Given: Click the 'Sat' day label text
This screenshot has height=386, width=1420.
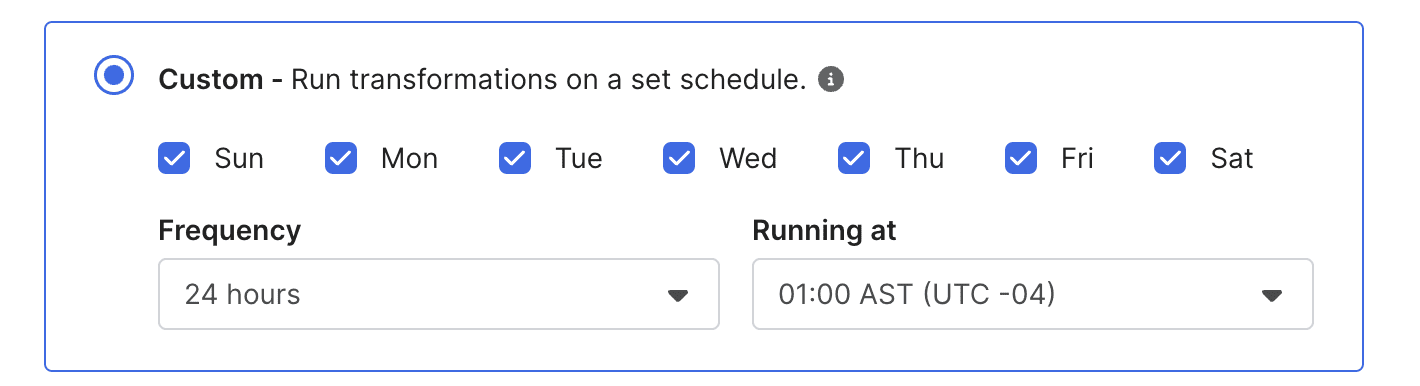Looking at the screenshot, I should (x=1232, y=158).
